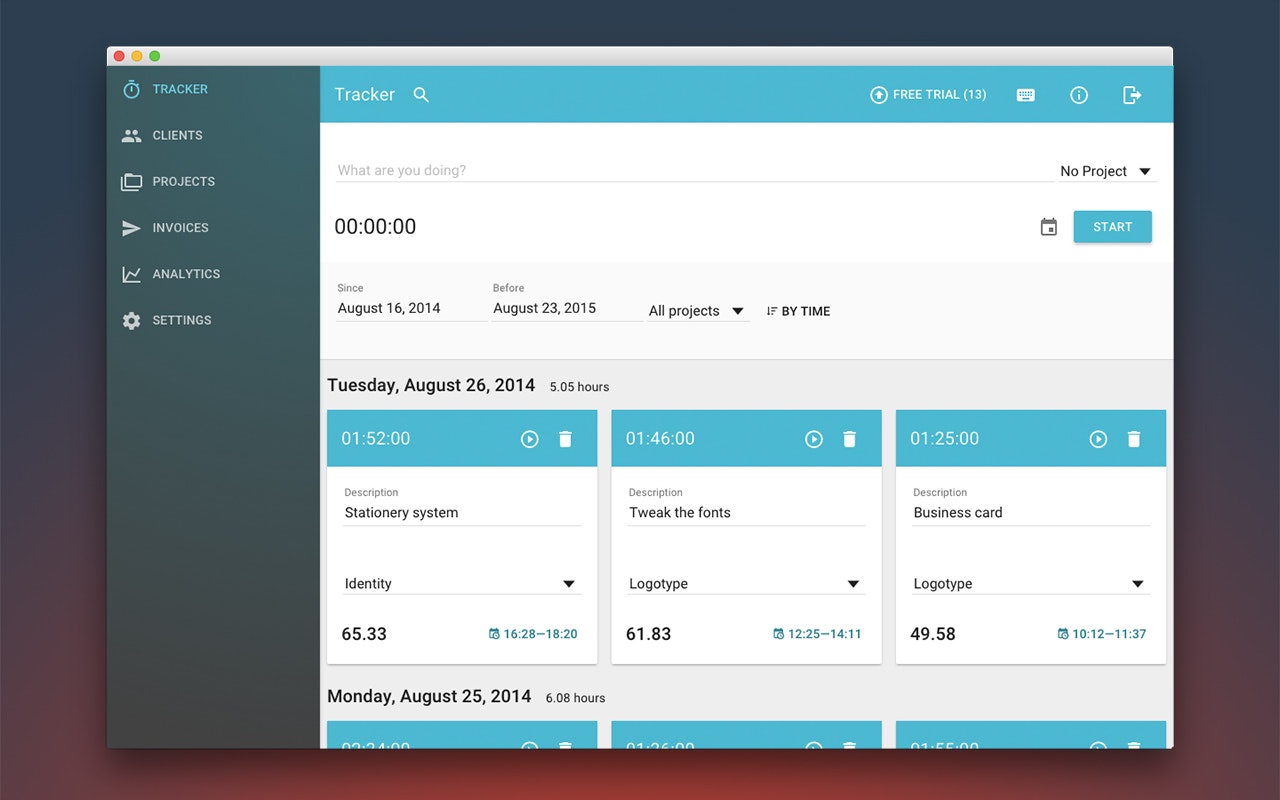
Task: Click the logout icon in the header
Action: [x=1132, y=95]
